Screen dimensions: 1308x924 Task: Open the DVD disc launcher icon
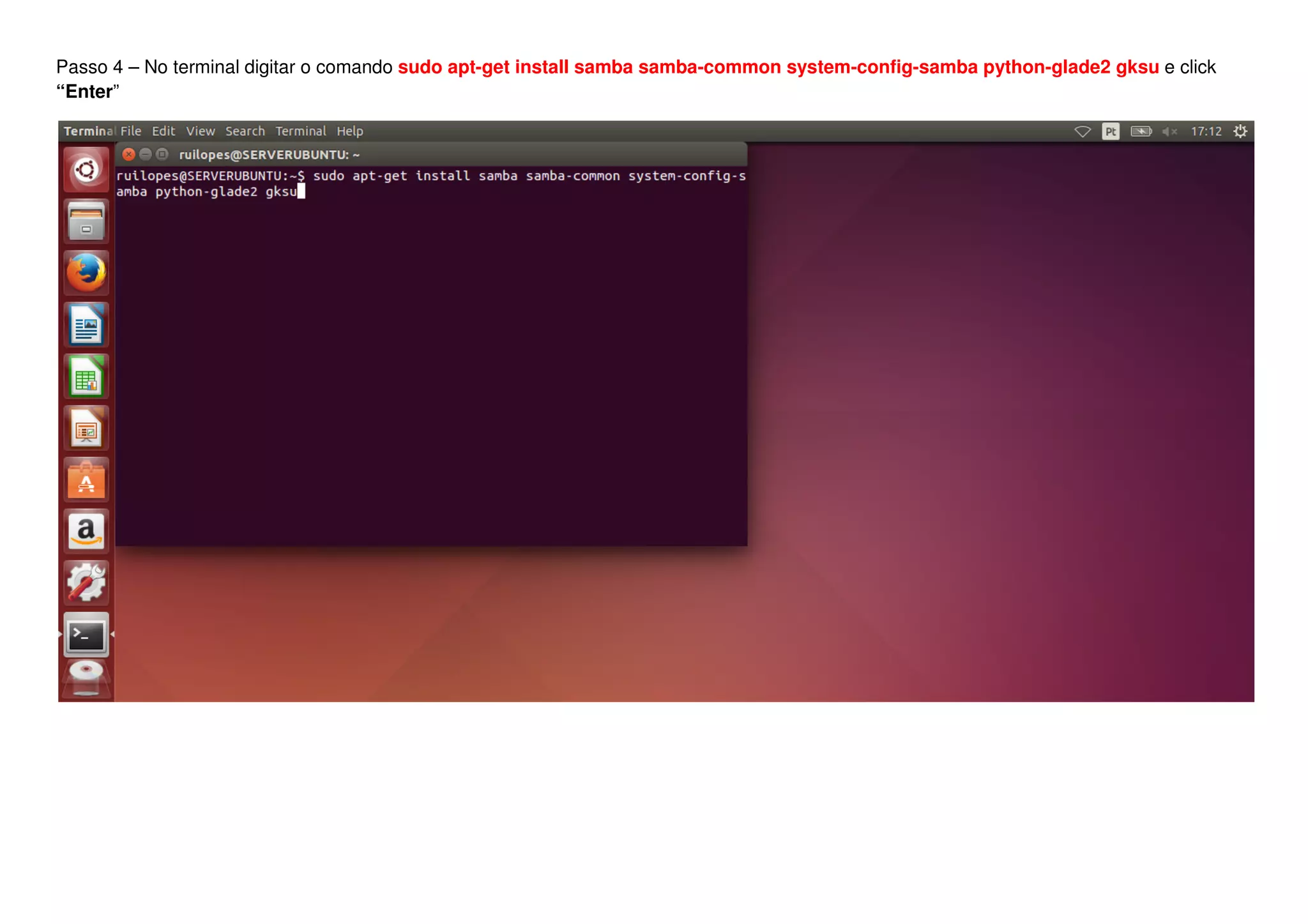(86, 679)
